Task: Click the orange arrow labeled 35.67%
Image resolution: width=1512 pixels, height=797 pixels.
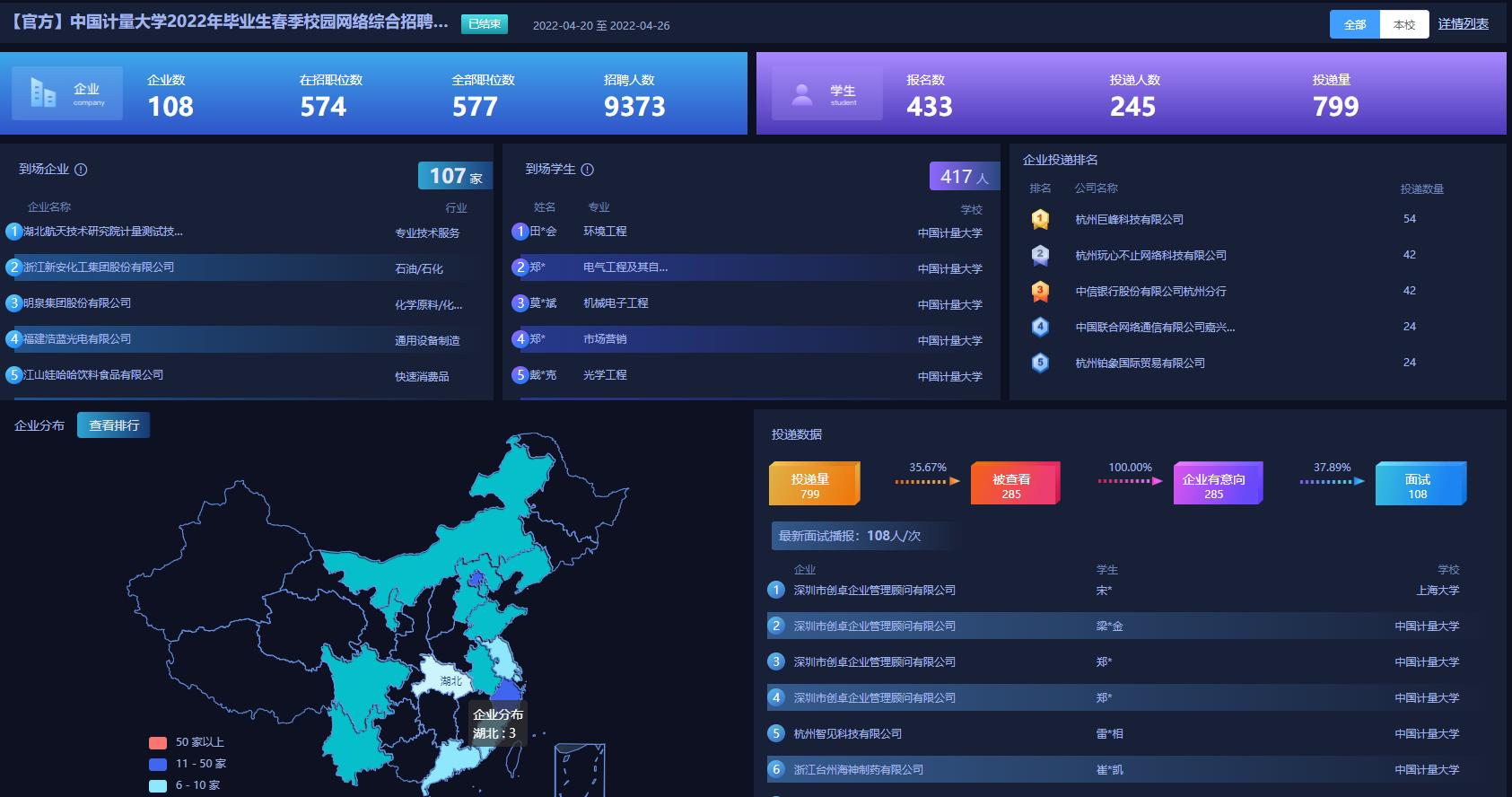Action: [928, 481]
